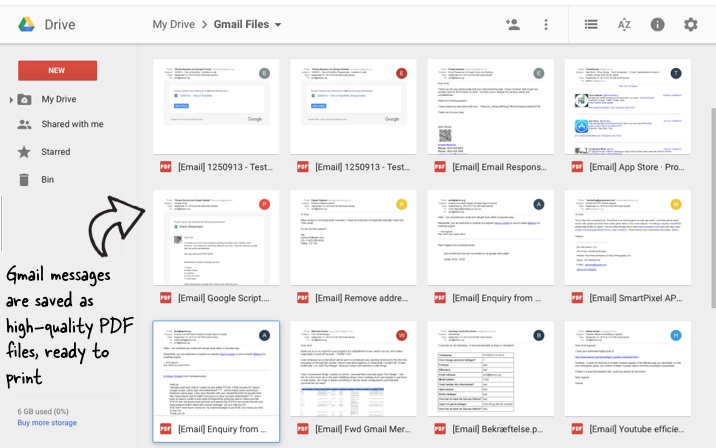Click the Google Drive logo icon
Image resolution: width=716 pixels, height=448 pixels.
26,24
